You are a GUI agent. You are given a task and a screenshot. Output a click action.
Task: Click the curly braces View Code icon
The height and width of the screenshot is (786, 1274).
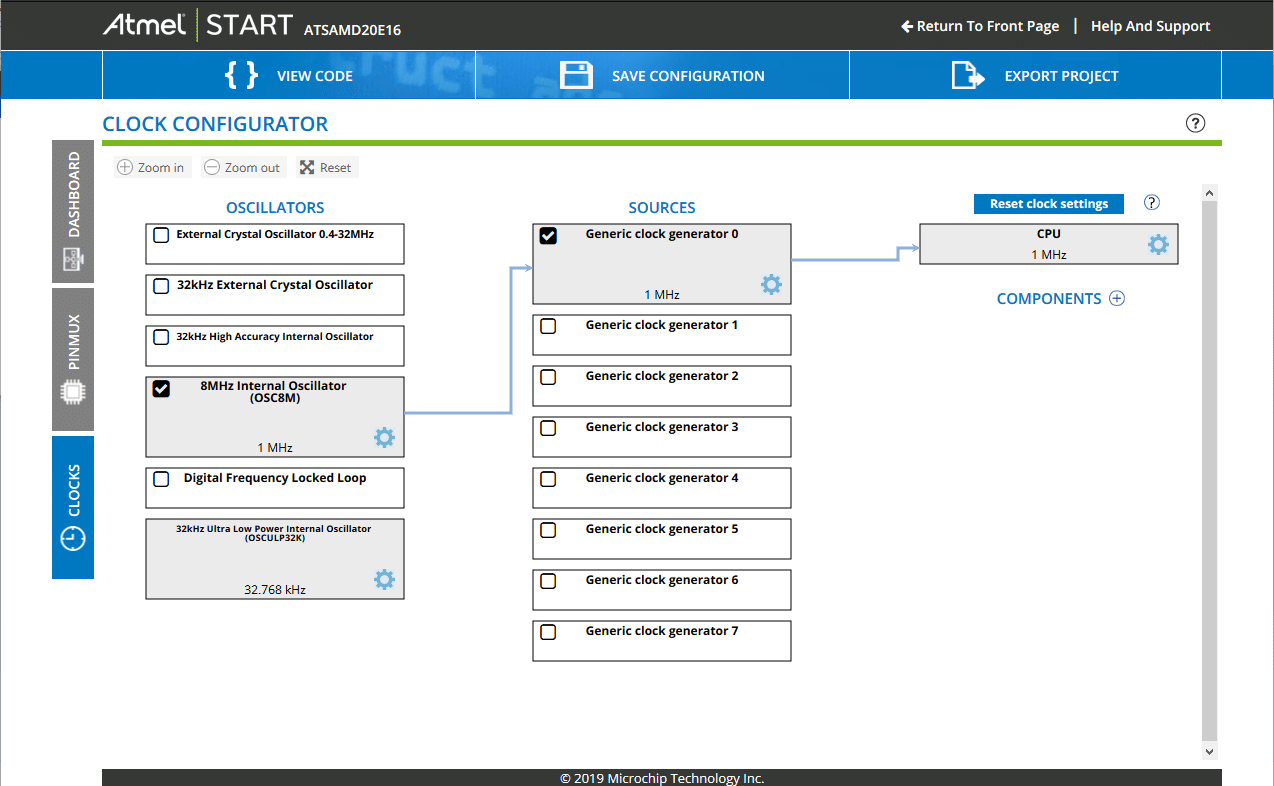point(241,75)
